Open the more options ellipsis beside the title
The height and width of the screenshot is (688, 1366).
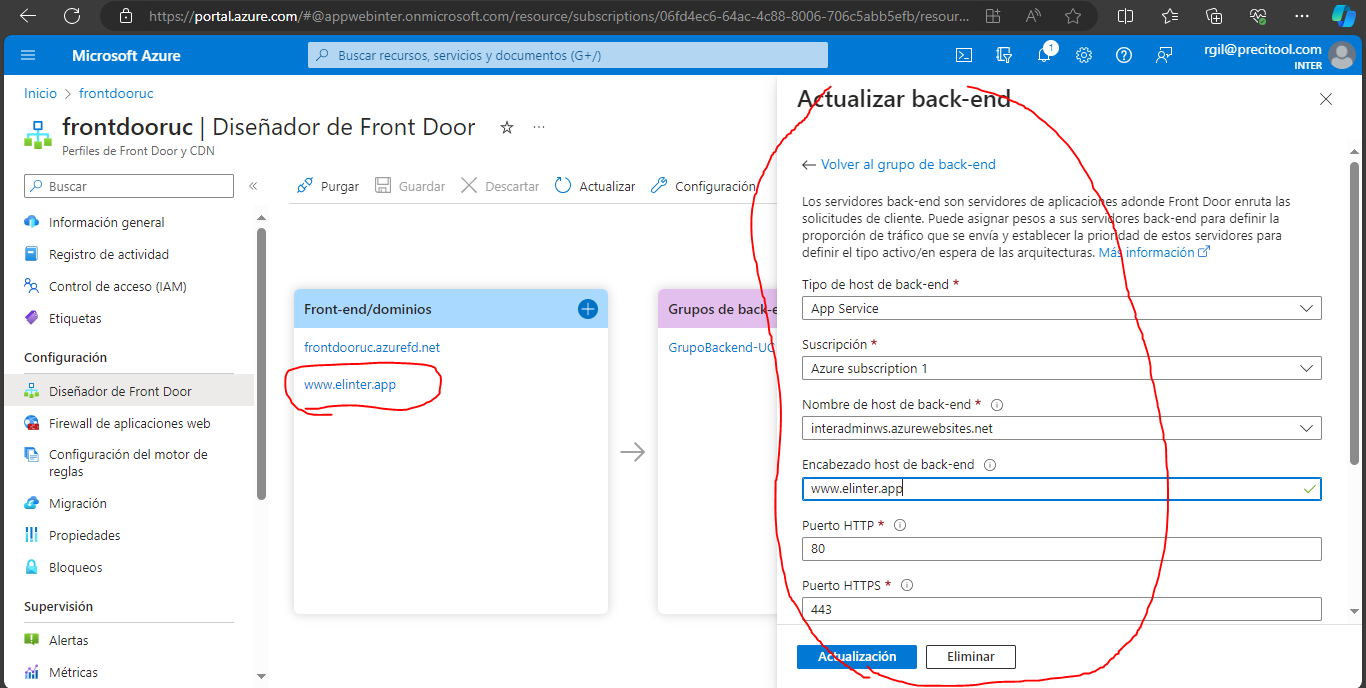click(539, 127)
